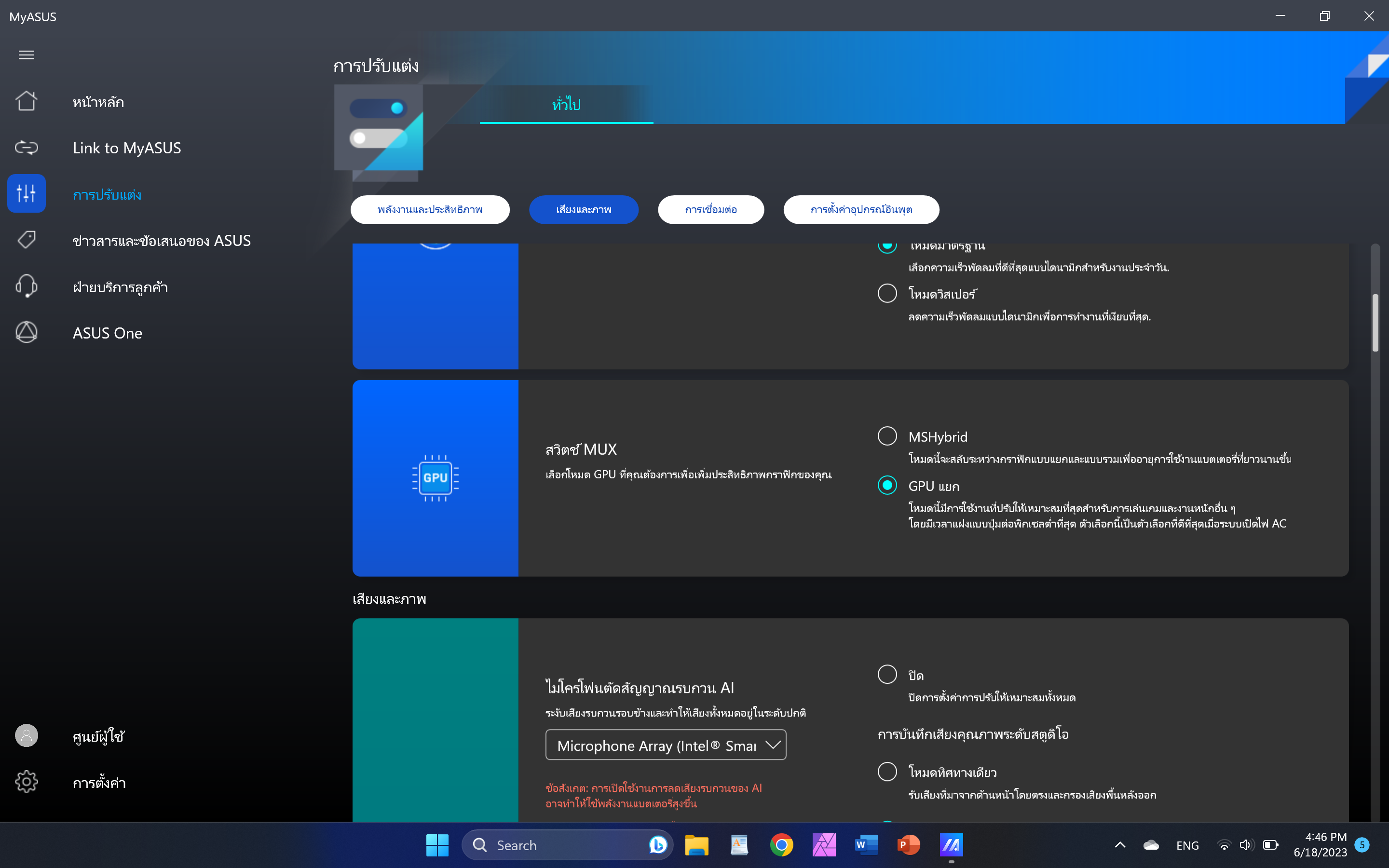Open ข่าวสารและข้อเสนอของ ASUS
The height and width of the screenshot is (868, 1389).
(x=161, y=241)
